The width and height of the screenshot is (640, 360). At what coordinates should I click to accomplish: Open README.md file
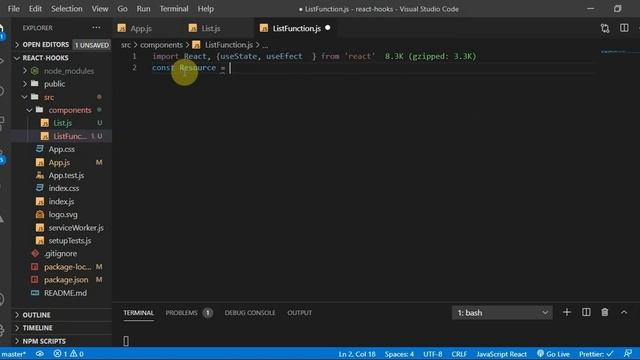point(65,293)
